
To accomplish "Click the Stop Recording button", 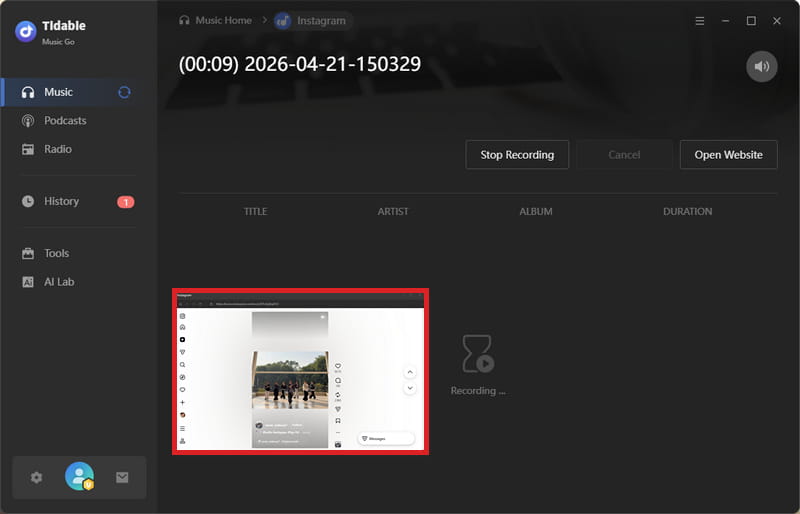I will click(x=517, y=155).
